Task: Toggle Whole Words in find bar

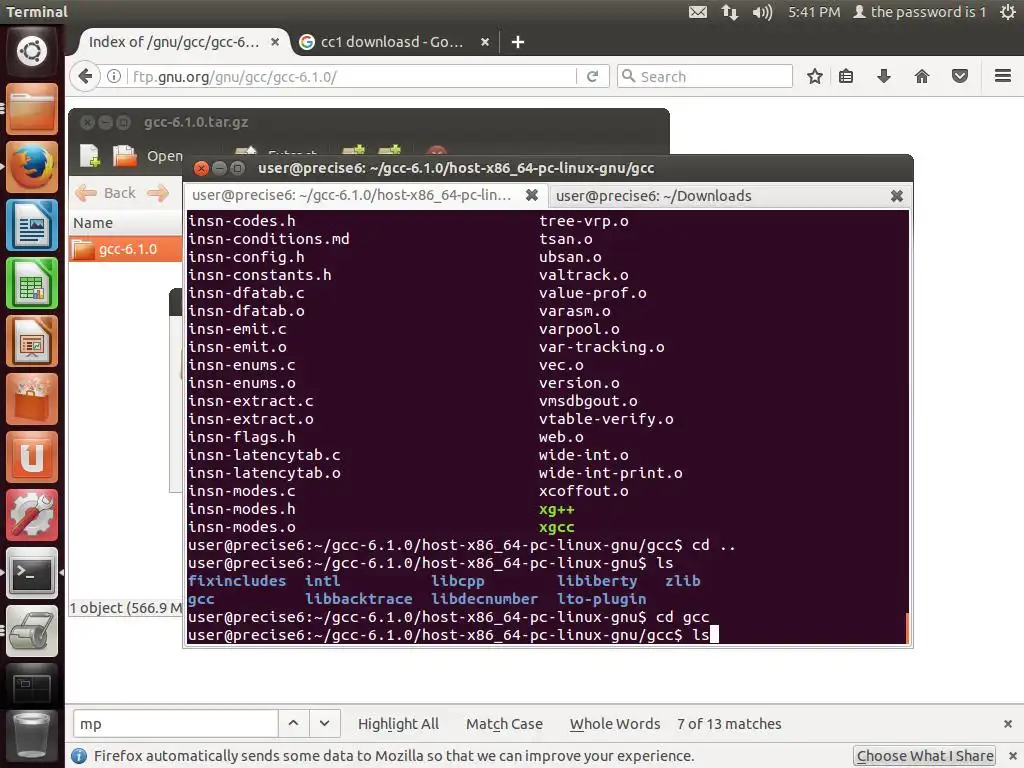Action: point(615,724)
